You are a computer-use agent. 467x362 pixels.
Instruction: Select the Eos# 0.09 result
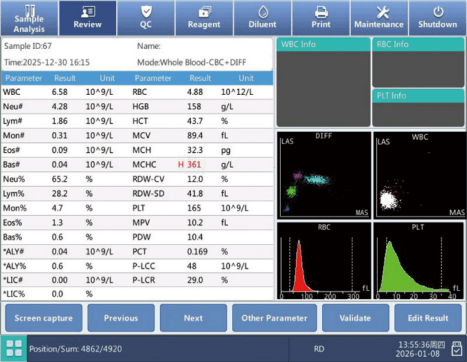pyautogui.click(x=60, y=150)
